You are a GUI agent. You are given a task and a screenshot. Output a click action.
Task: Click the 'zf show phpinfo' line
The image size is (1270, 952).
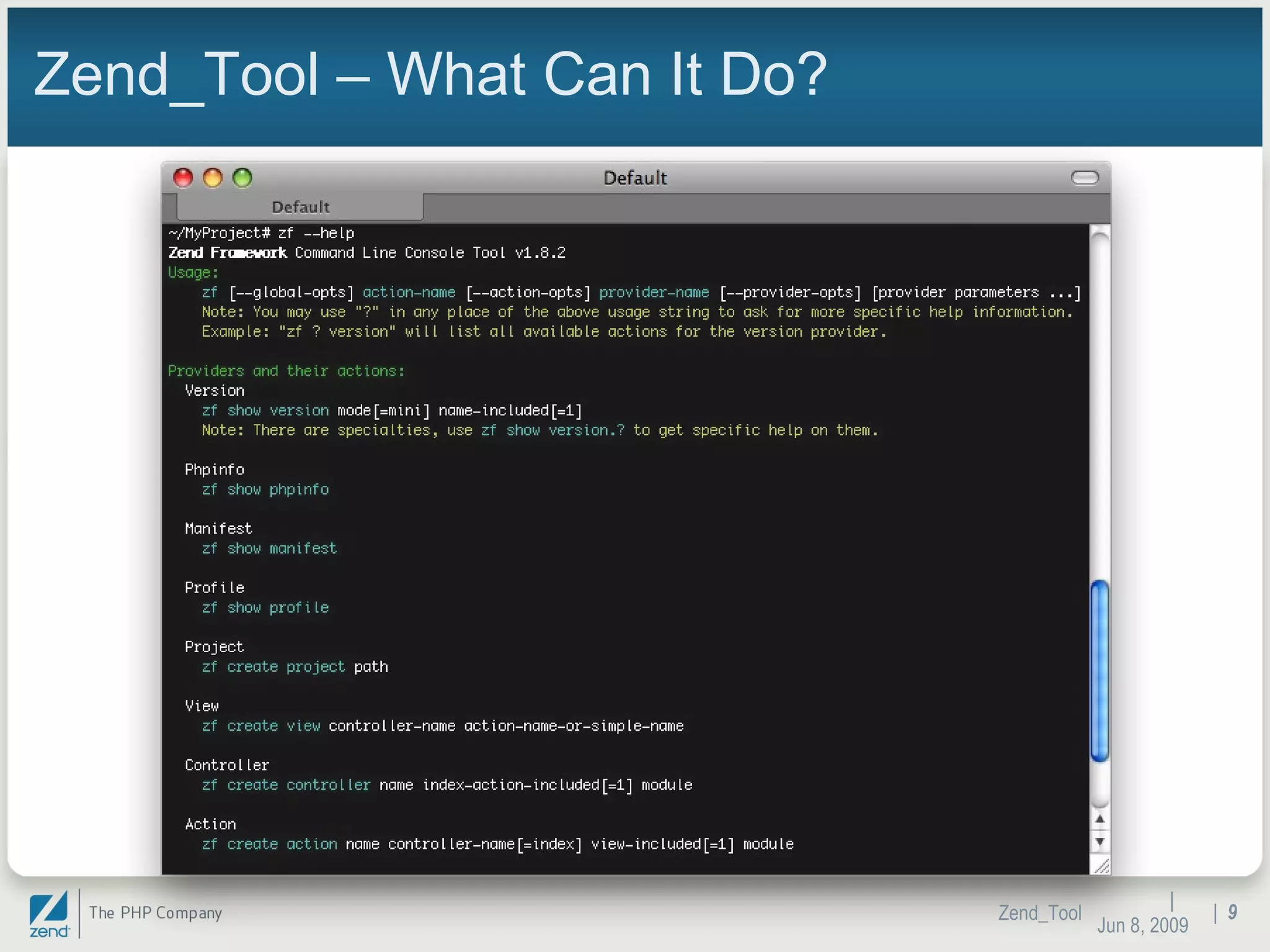pyautogui.click(x=265, y=490)
